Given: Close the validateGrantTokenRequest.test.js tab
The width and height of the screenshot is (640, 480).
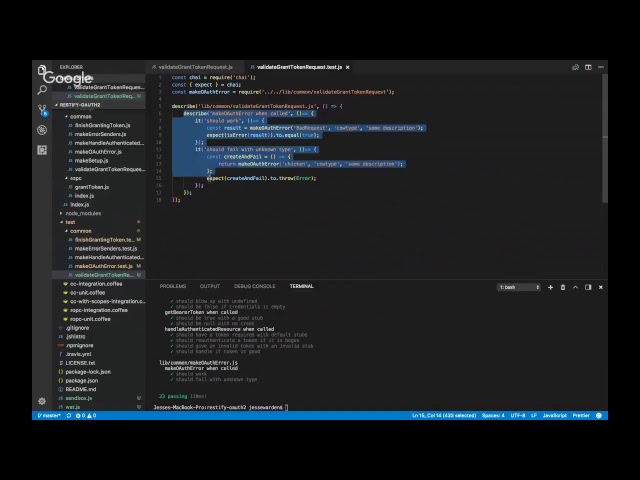Looking at the screenshot, I should (x=348, y=67).
